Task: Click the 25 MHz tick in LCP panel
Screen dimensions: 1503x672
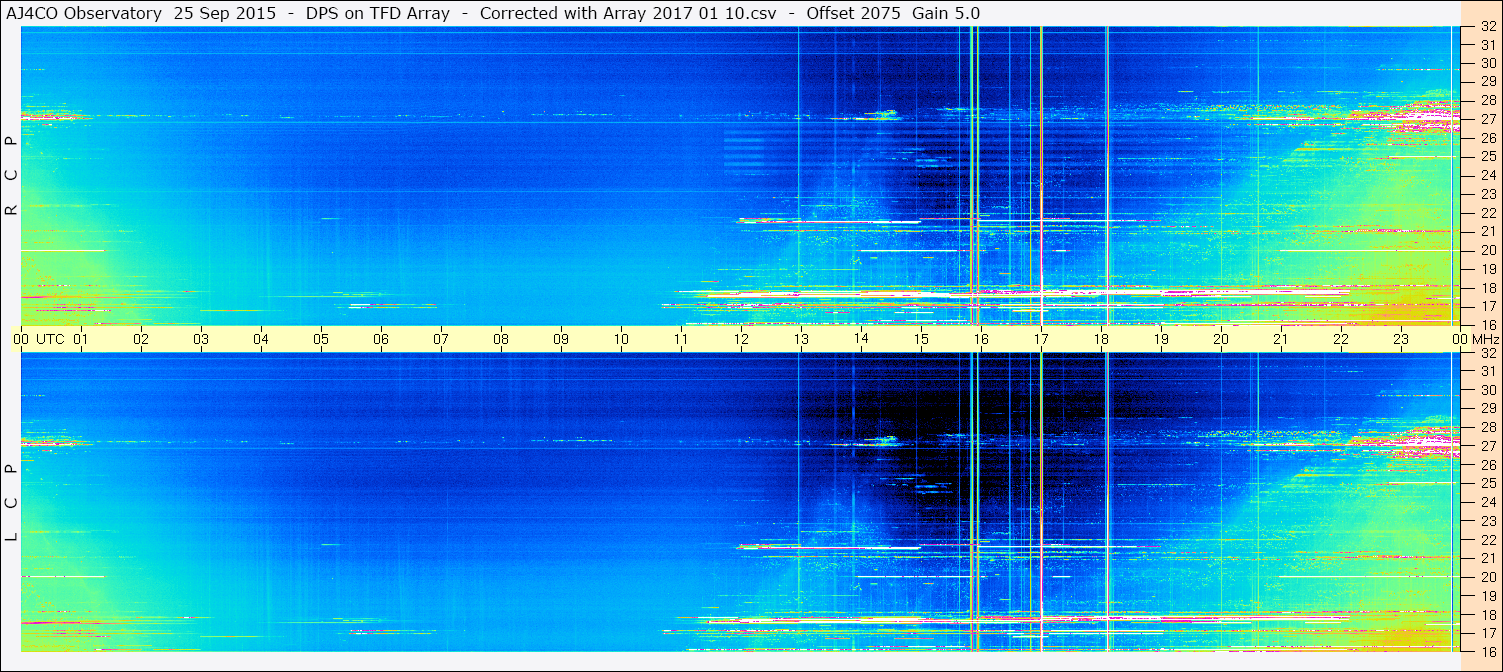Action: 1487,483
